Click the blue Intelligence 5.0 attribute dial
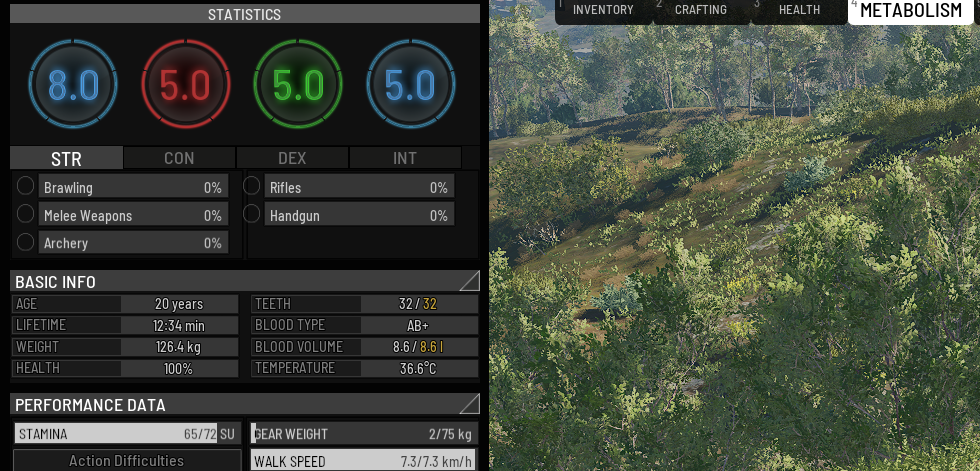This screenshot has height=471, width=980. pyautogui.click(x=410, y=86)
